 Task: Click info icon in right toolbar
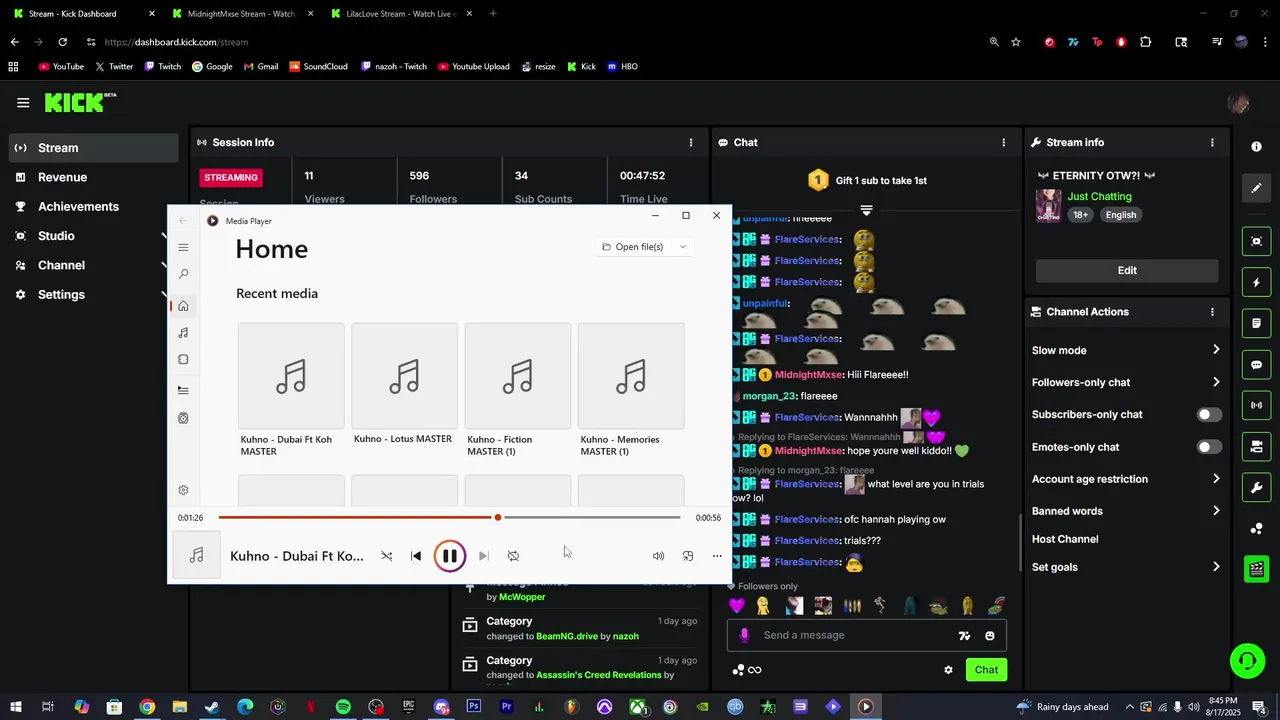click(x=1257, y=147)
